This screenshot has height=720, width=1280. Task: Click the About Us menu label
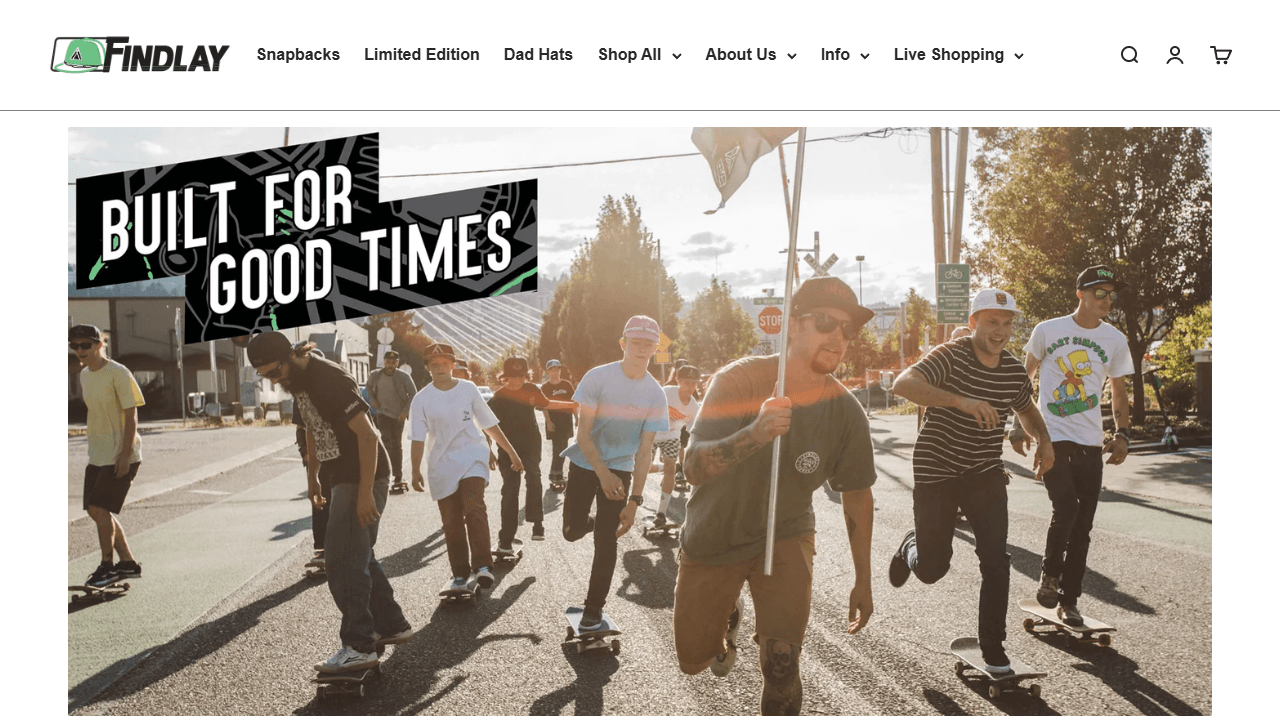click(x=741, y=55)
